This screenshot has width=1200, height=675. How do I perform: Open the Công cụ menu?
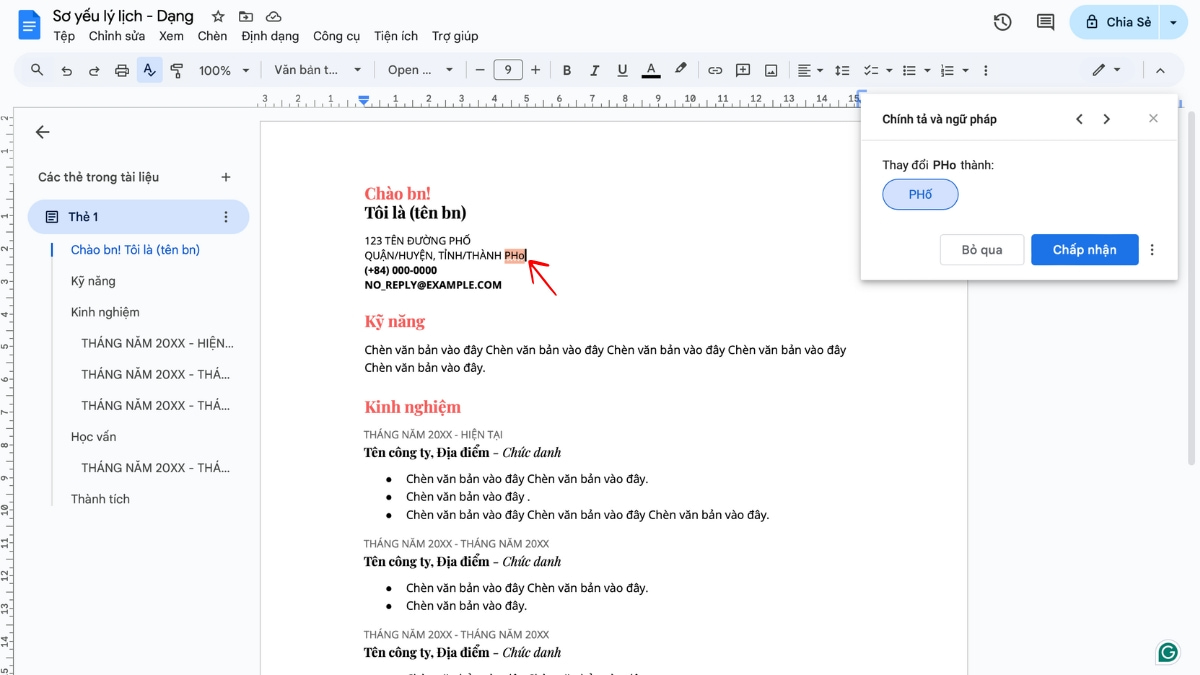pos(336,36)
